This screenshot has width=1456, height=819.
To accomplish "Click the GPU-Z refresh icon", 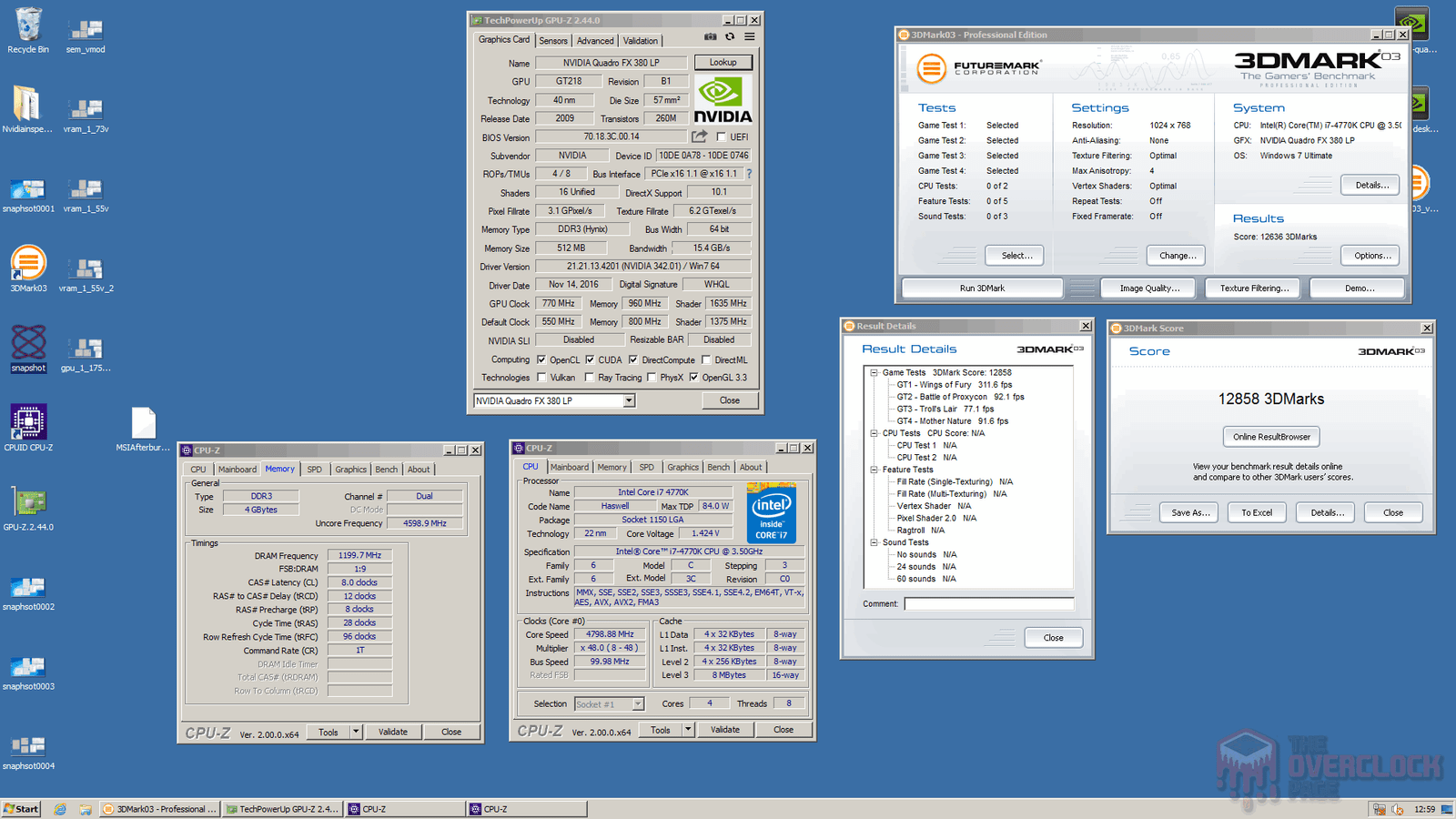I will pyautogui.click(x=730, y=37).
